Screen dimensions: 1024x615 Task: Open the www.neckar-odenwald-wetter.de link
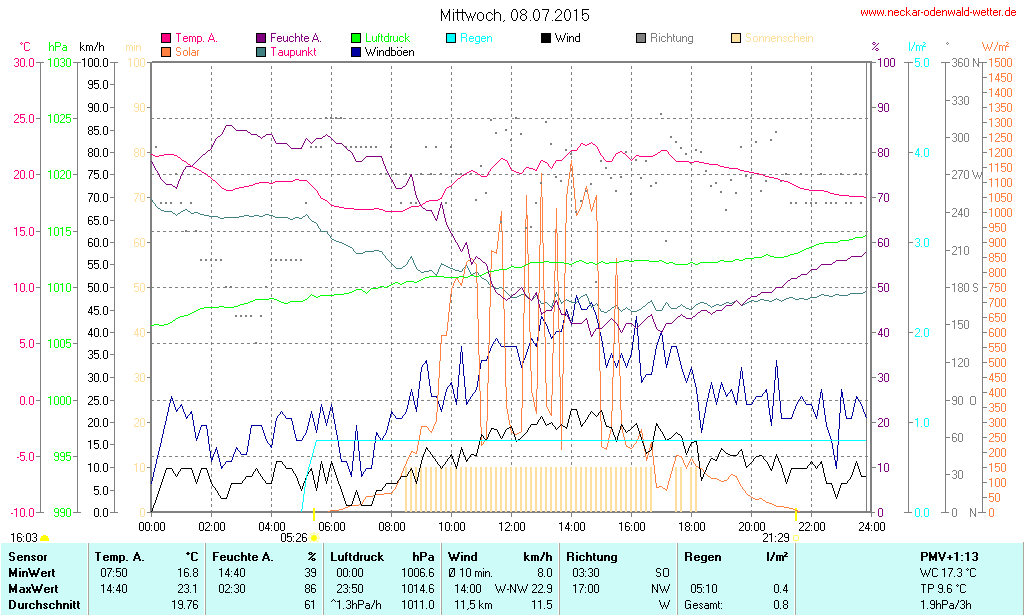click(x=937, y=13)
